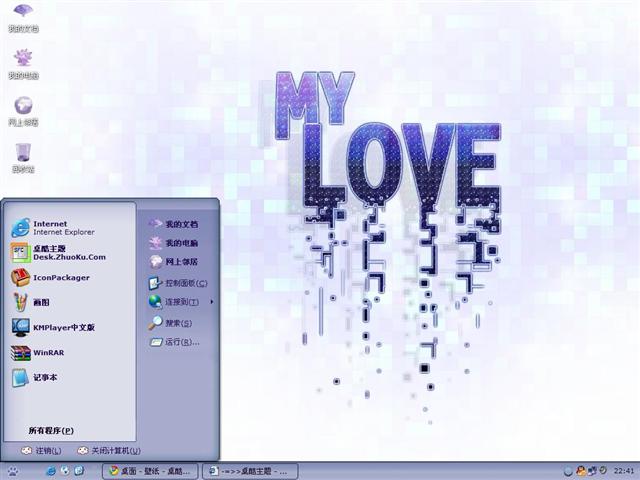The width and height of the screenshot is (640, 480).
Task: Open 搜索(S) from the start menu
Action: pyautogui.click(x=170, y=323)
